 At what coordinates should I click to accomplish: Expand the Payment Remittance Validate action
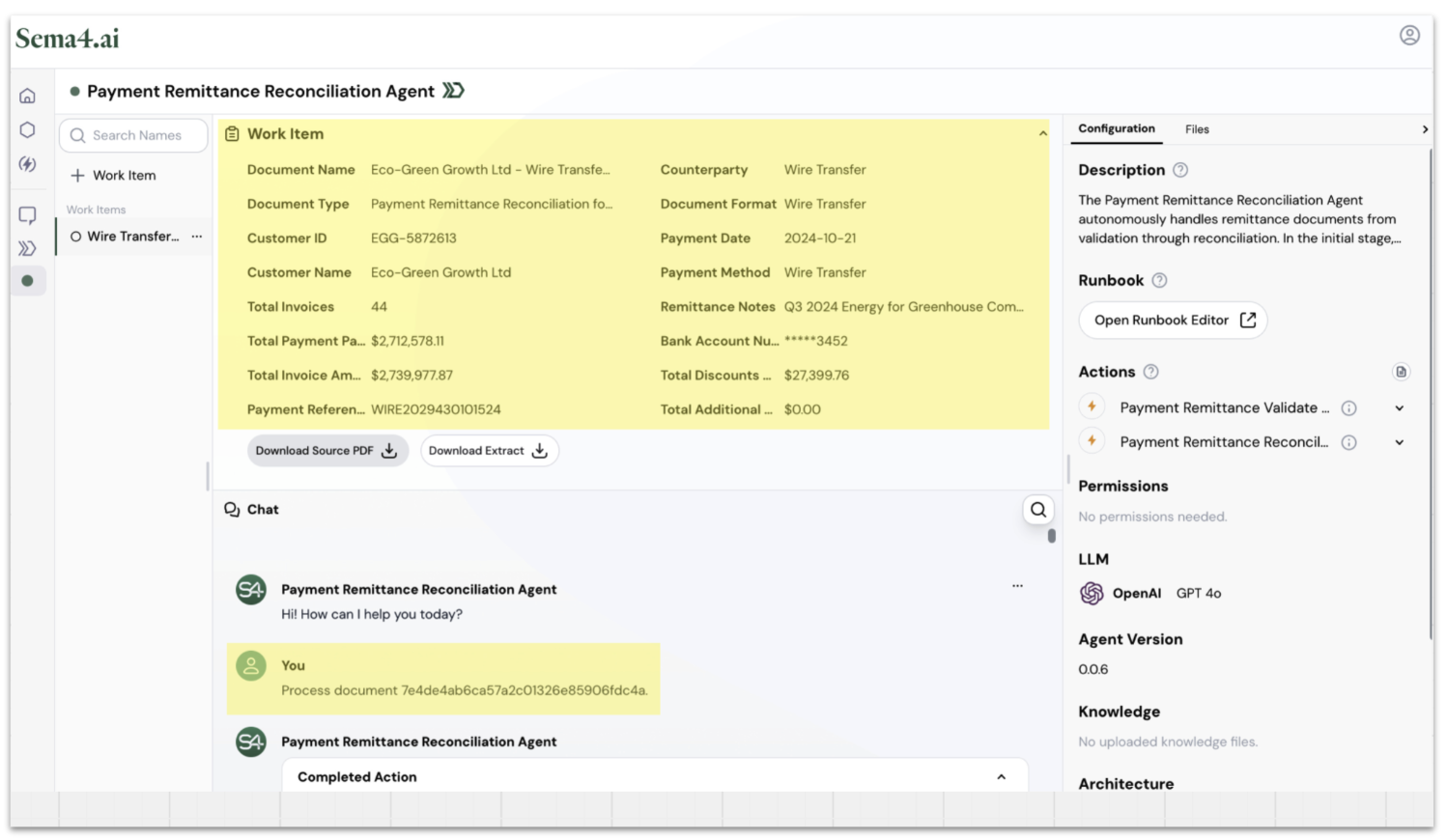tap(1400, 408)
